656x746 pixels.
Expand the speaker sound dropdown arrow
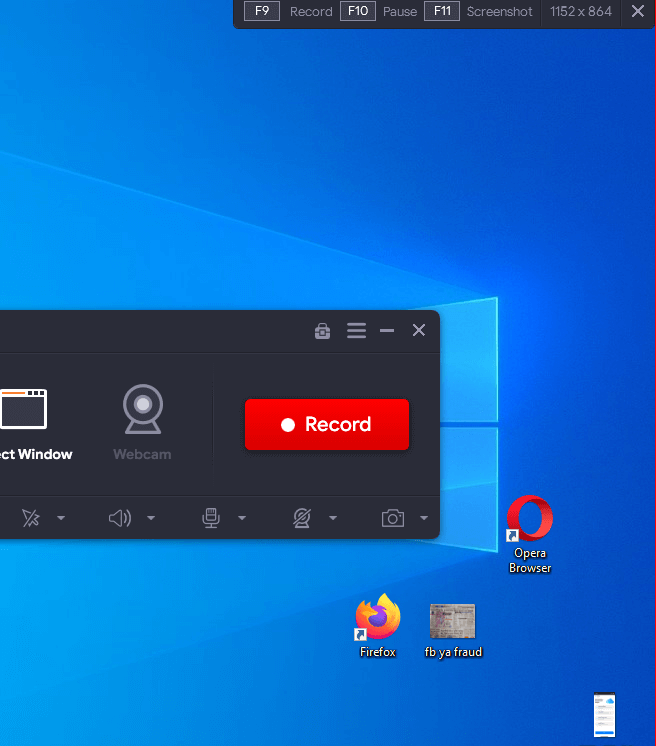pos(151,518)
